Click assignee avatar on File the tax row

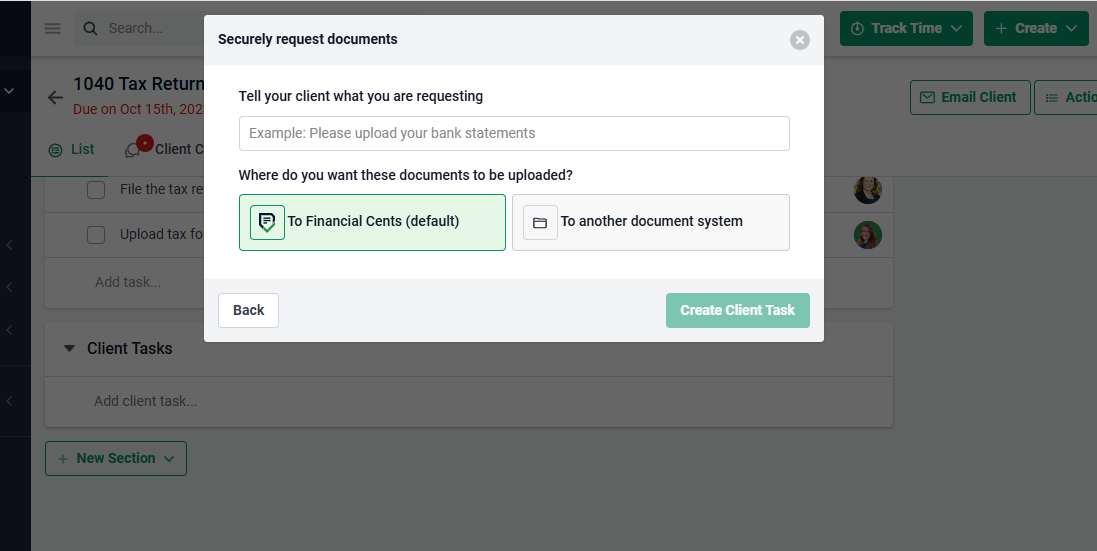[x=868, y=189]
